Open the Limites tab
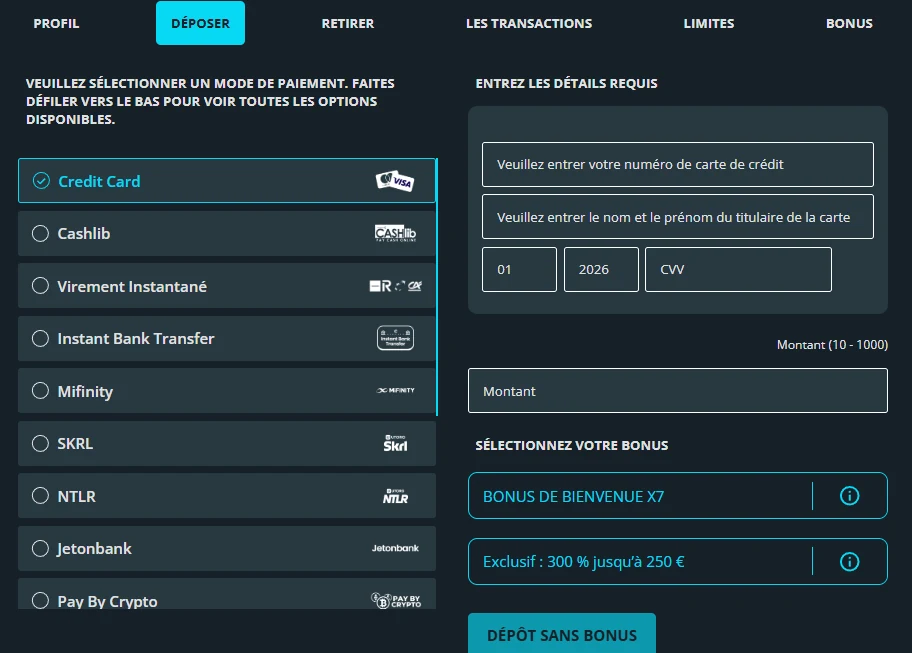This screenshot has height=653, width=912. tap(708, 23)
